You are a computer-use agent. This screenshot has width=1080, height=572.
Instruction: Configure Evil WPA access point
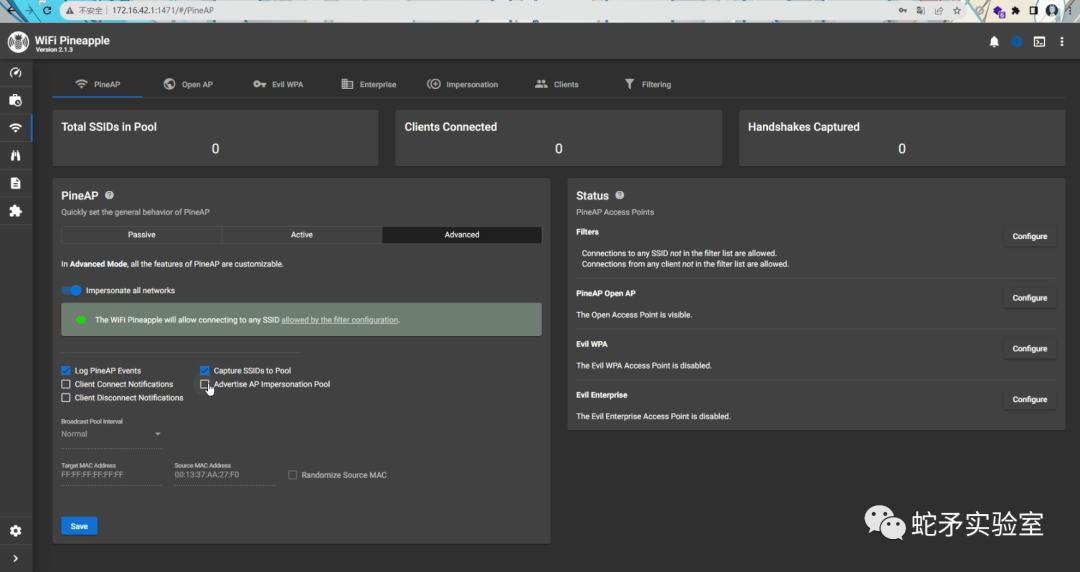[x=1030, y=349]
